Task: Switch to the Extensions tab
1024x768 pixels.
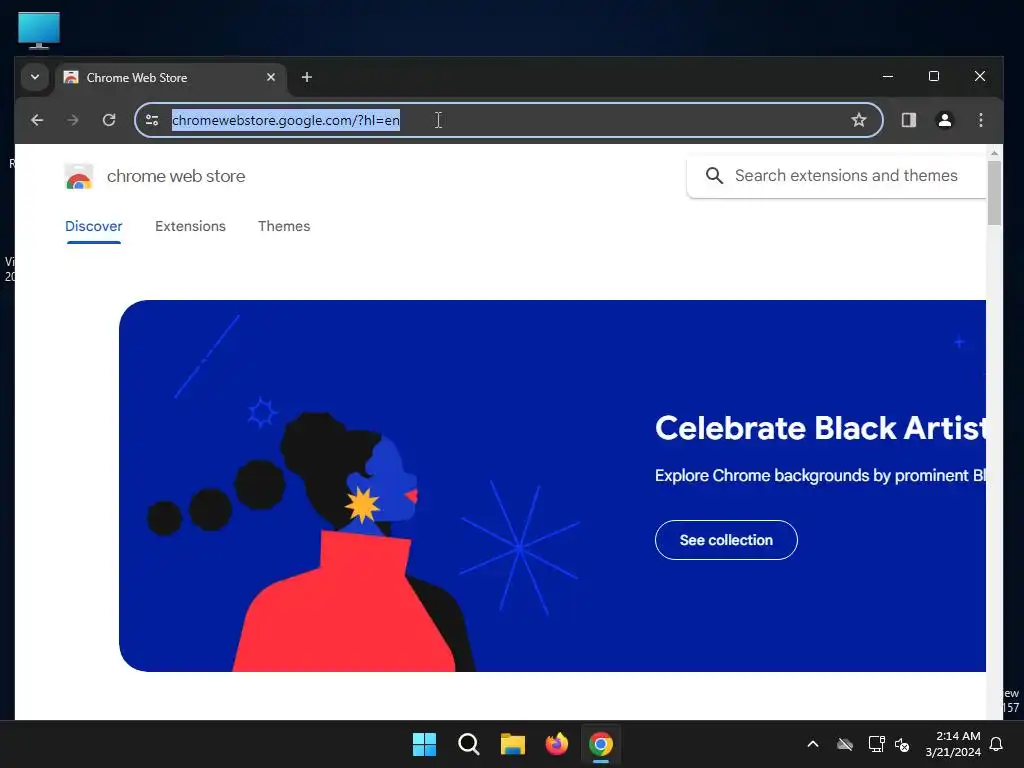Action: pyautogui.click(x=190, y=226)
